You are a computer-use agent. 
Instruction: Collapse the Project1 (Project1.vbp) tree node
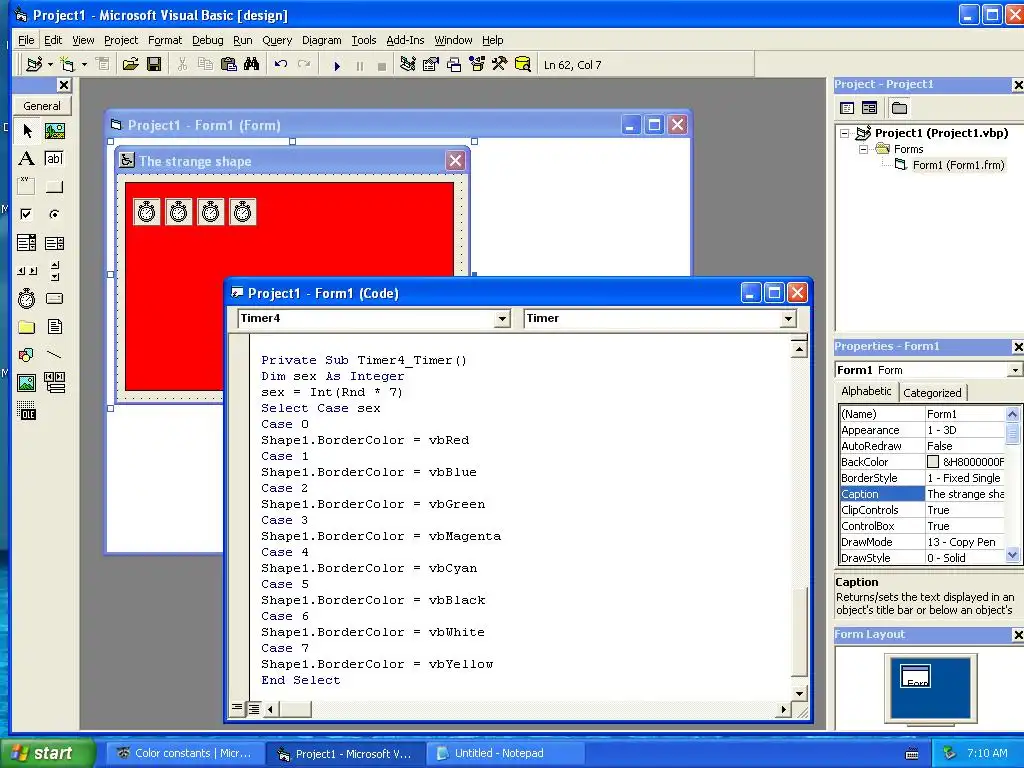[x=844, y=133]
